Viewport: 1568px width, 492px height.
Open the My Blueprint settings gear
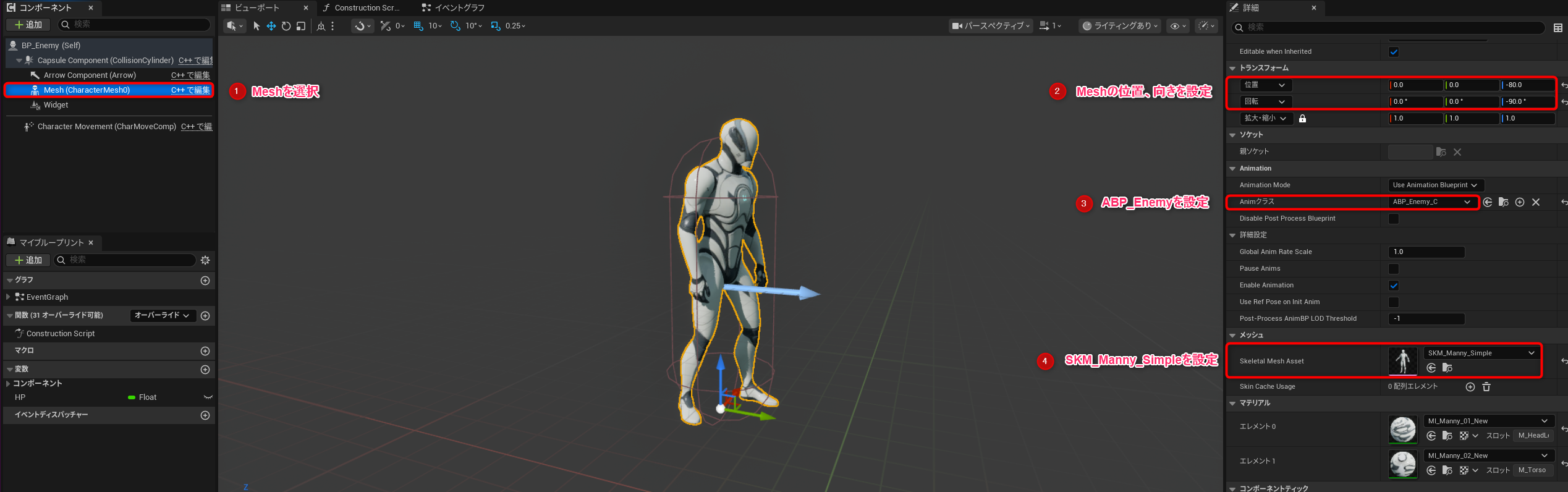(205, 260)
